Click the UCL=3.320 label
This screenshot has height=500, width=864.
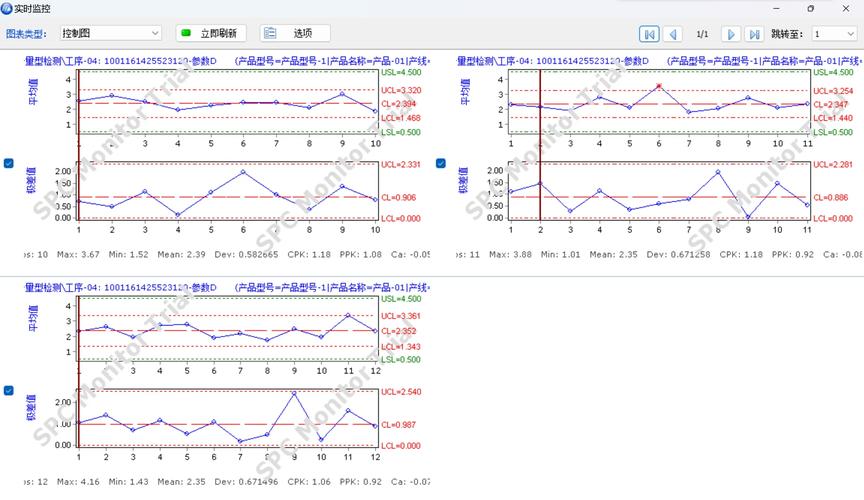pyautogui.click(x=401, y=90)
